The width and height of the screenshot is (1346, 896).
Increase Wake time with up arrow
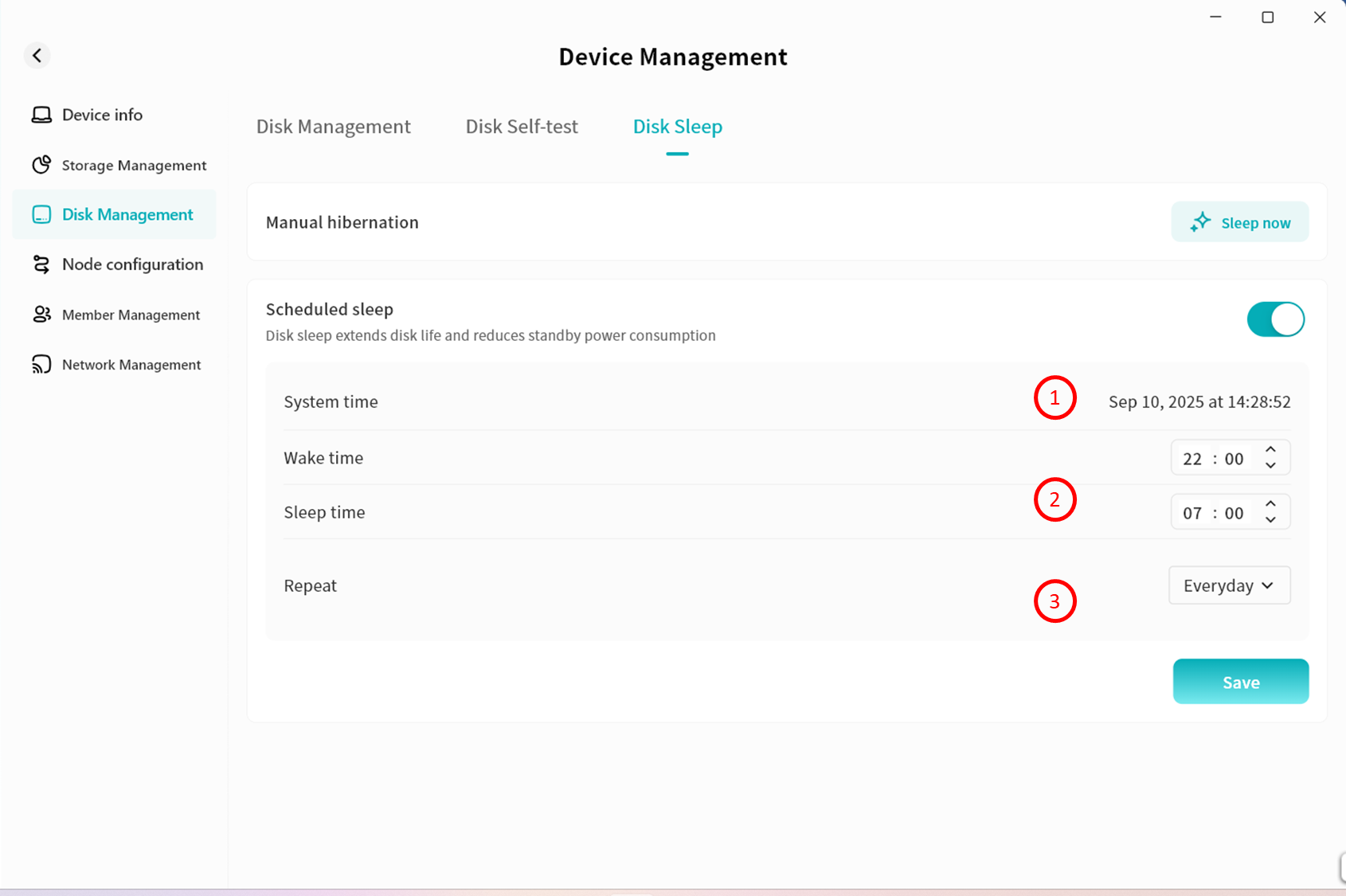1270,450
